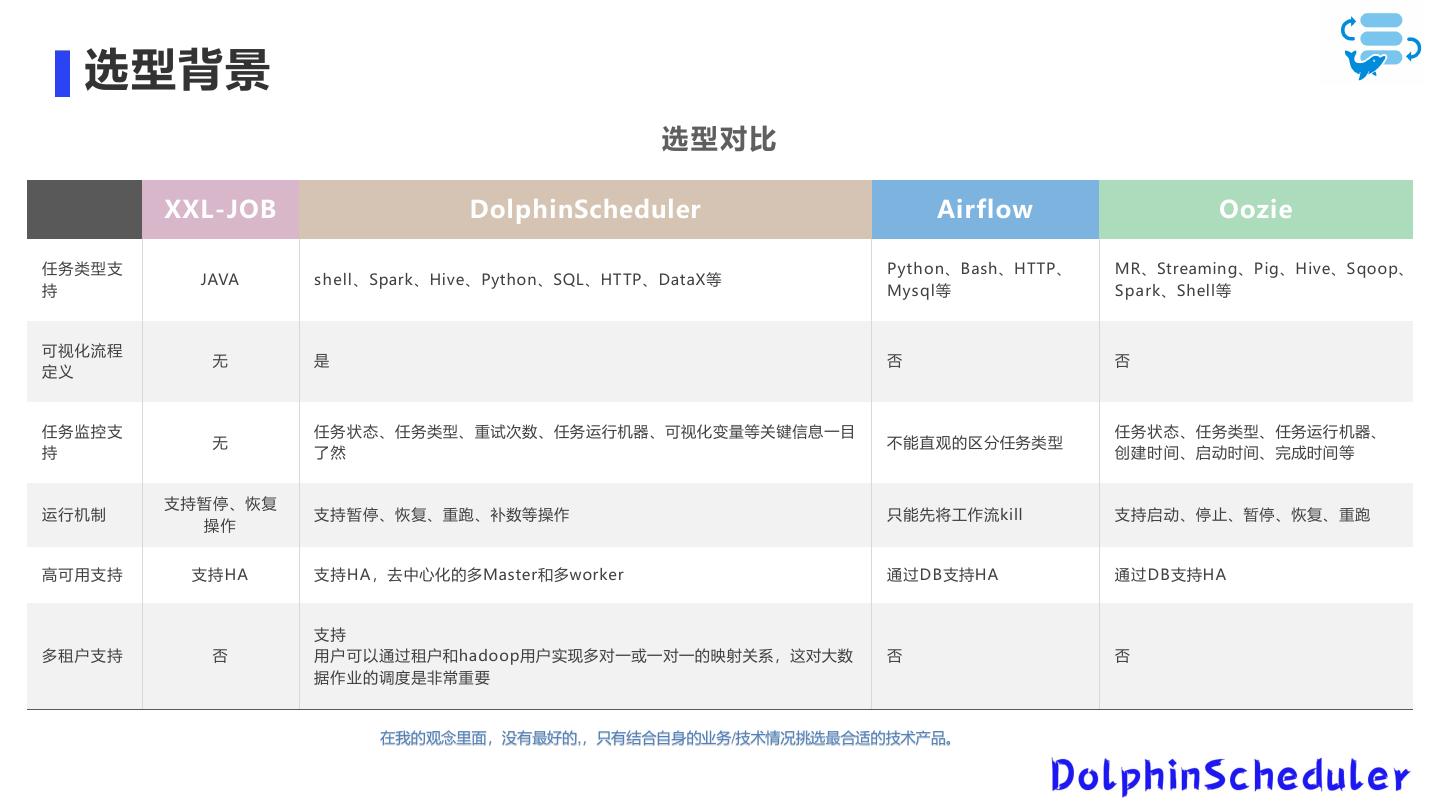Click 无 in XXL-JOB's 任务监控支持 row

[220, 443]
